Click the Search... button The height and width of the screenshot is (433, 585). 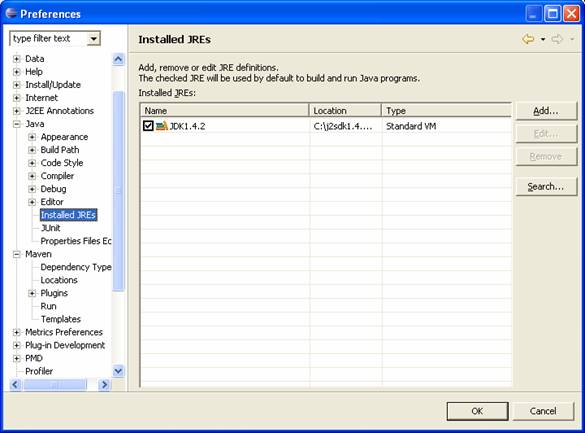546,186
